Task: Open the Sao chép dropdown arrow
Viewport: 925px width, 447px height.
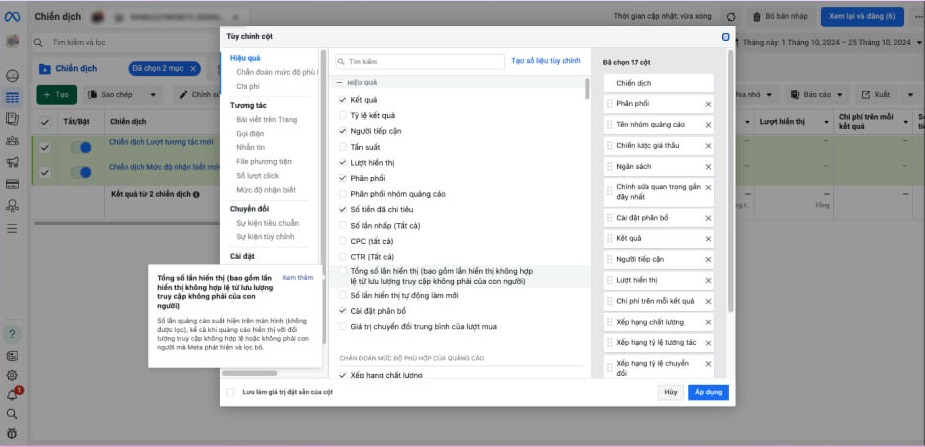Action: pos(153,94)
